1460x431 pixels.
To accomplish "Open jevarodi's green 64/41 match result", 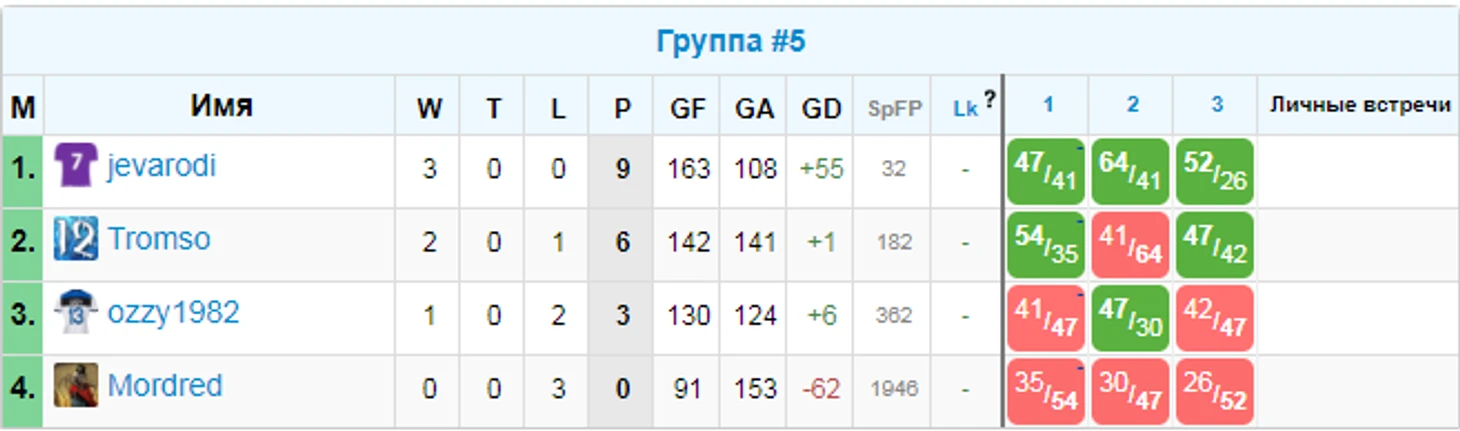I will click(1131, 171).
